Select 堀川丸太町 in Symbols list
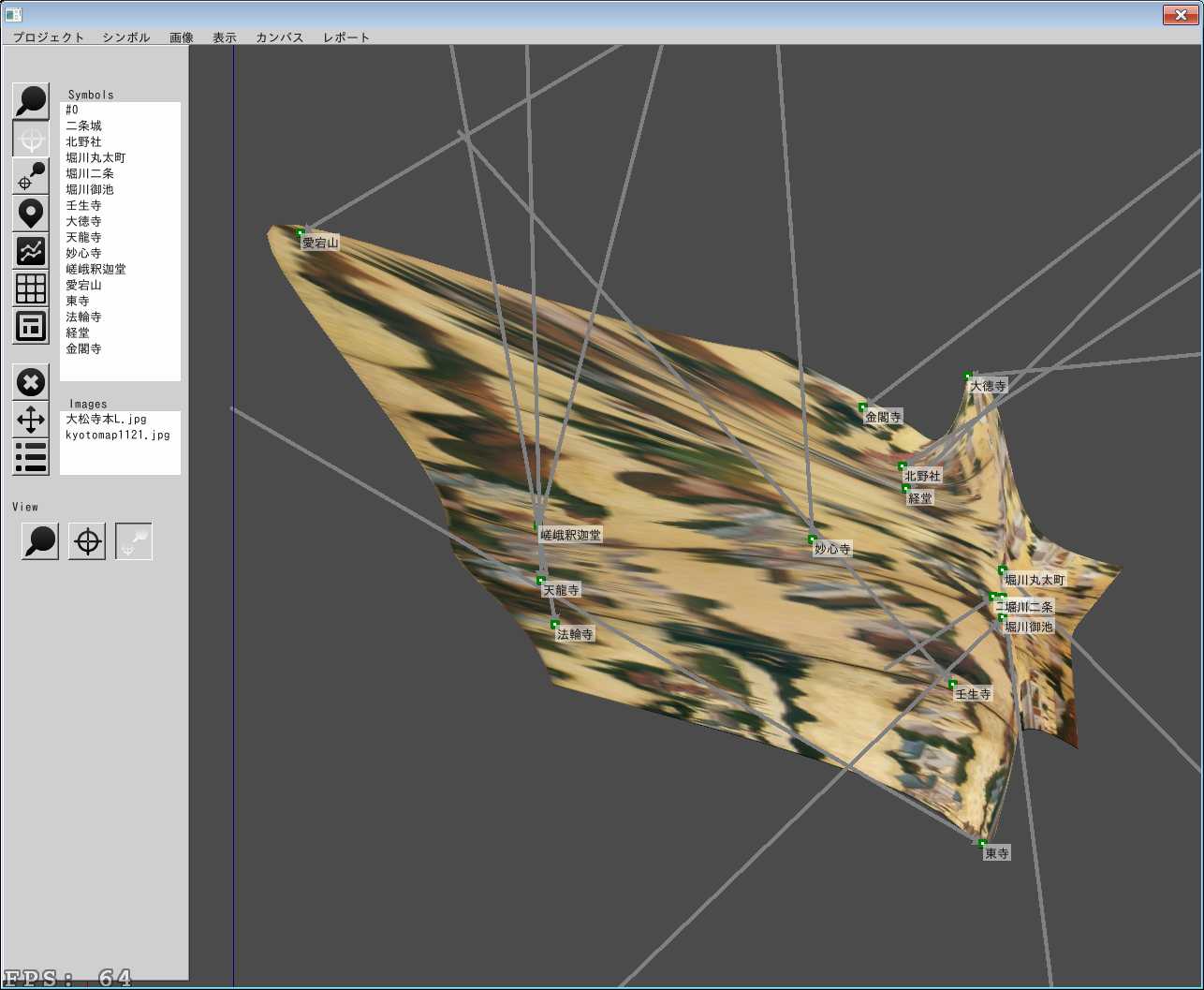Viewport: 1204px width, 990px height. pos(120,157)
